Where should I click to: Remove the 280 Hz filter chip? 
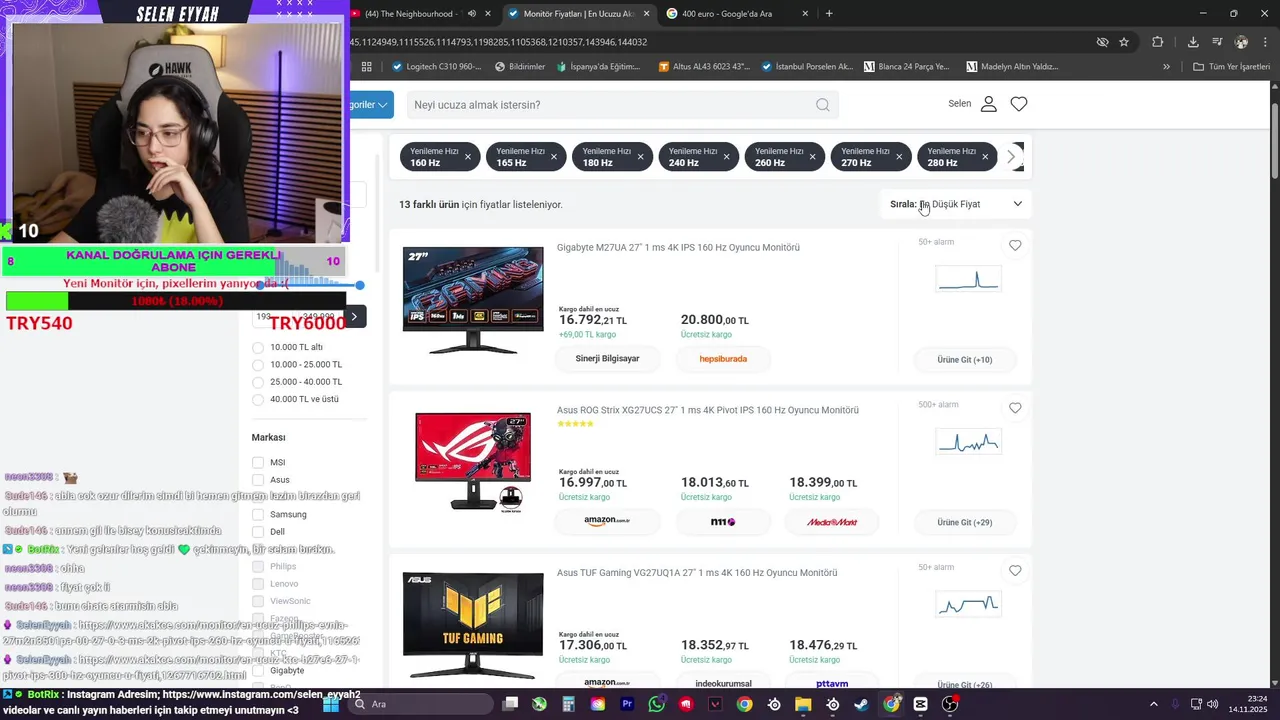click(985, 157)
